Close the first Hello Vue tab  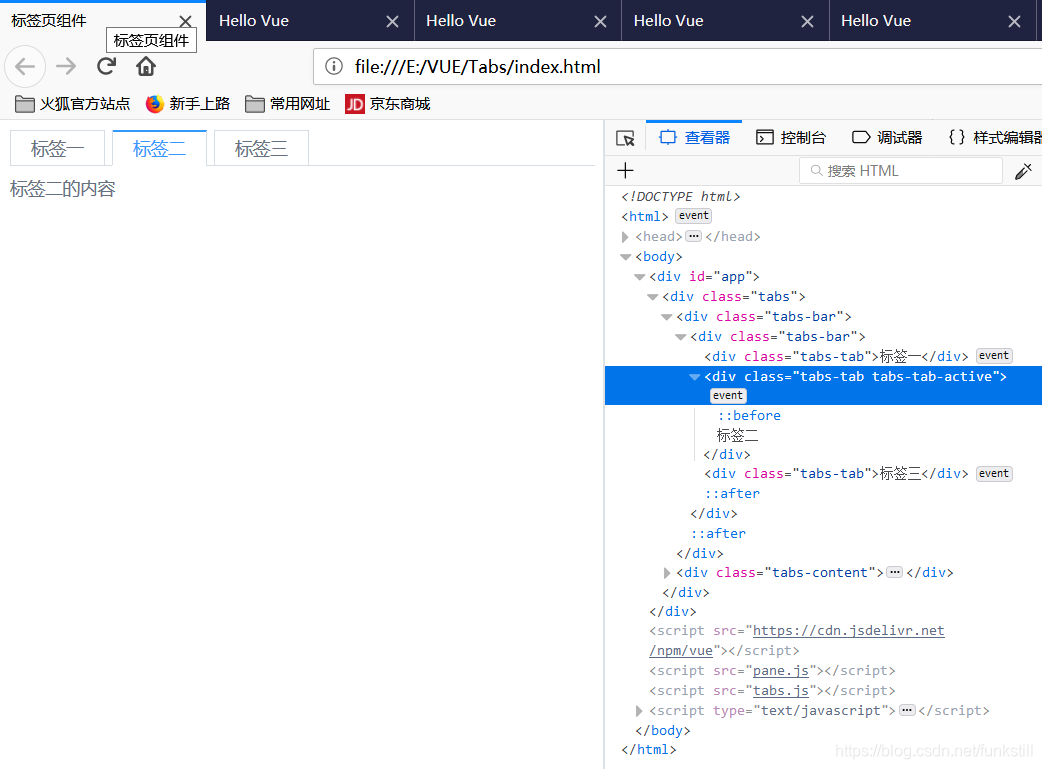point(393,21)
